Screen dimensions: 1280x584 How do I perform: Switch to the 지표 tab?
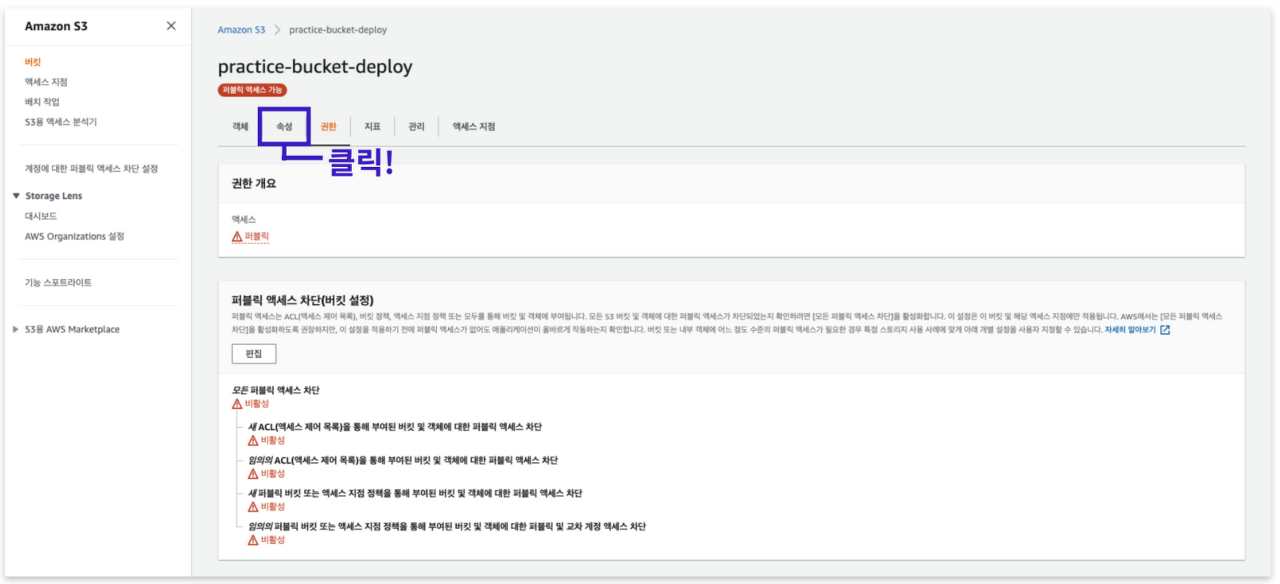372,127
